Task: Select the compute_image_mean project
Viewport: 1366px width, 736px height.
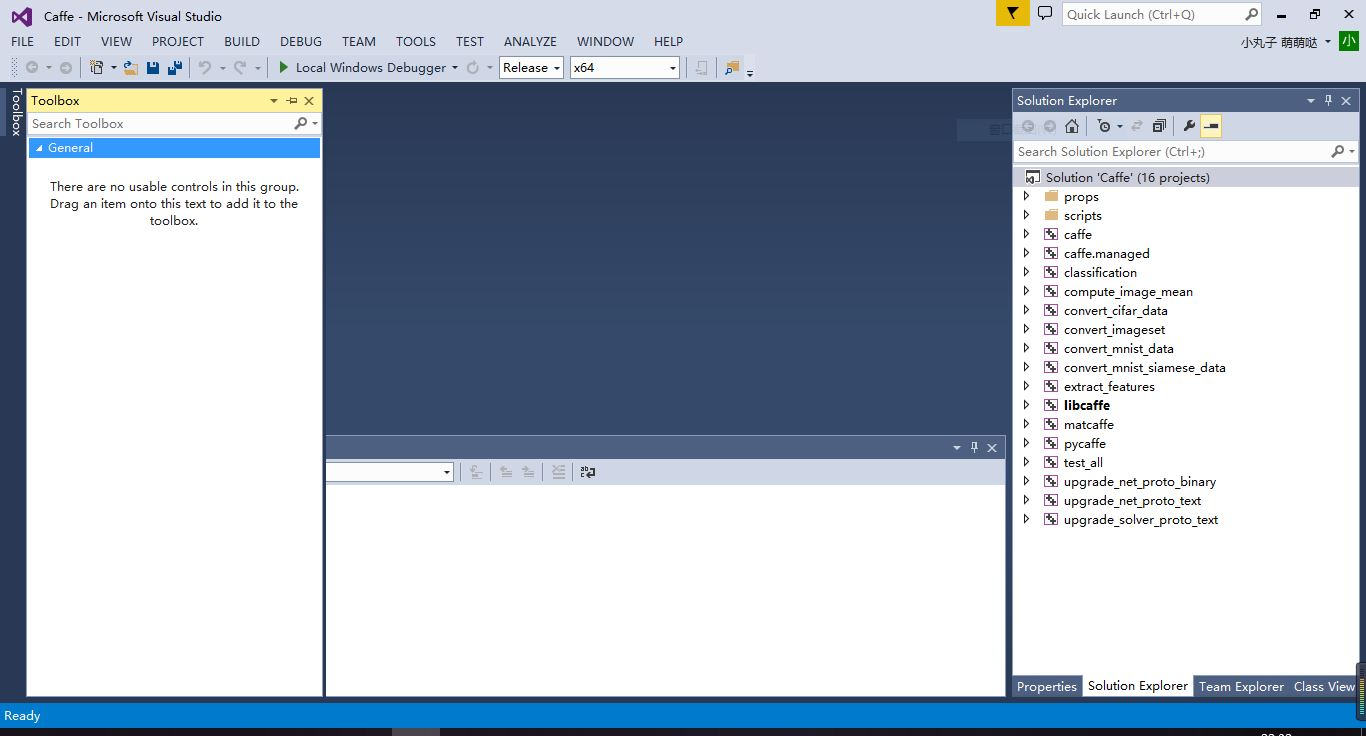Action: coord(1128,291)
